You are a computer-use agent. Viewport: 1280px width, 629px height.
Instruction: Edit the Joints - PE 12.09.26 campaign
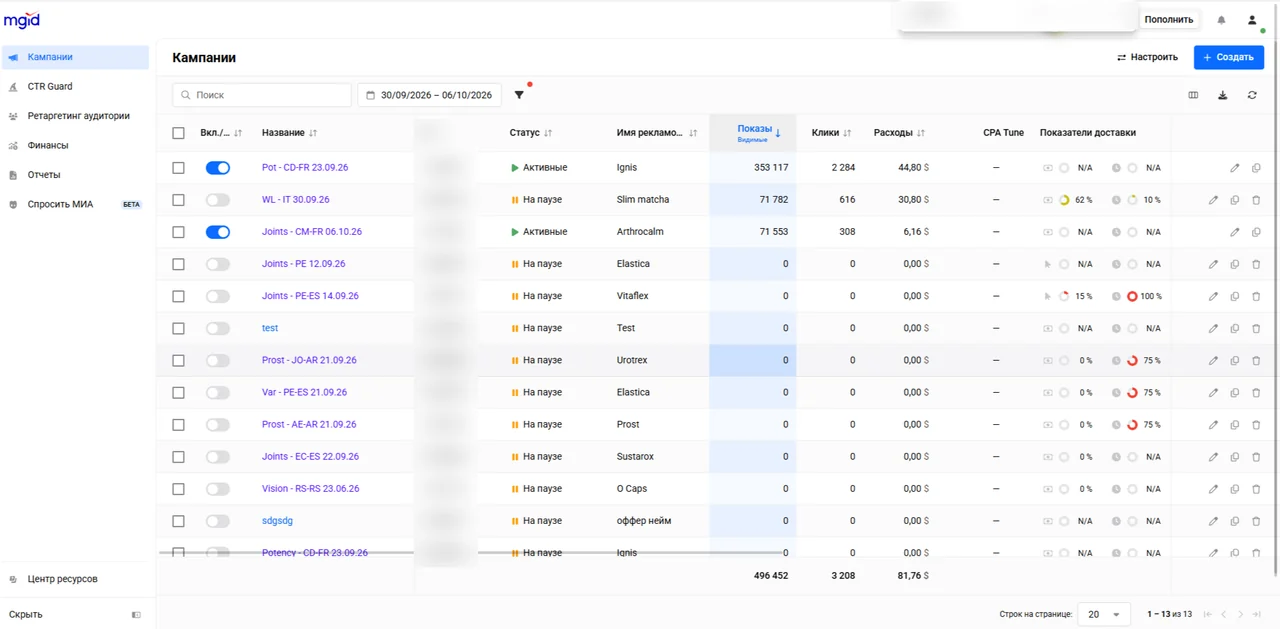(1213, 264)
